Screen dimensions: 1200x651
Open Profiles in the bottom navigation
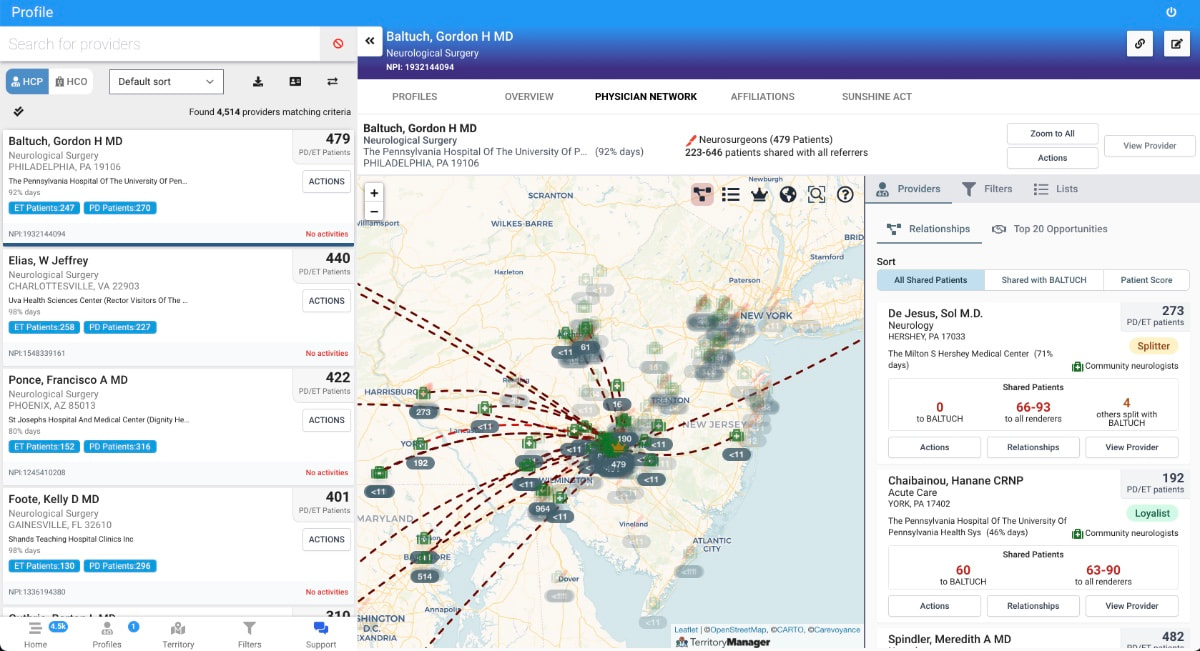(x=107, y=634)
